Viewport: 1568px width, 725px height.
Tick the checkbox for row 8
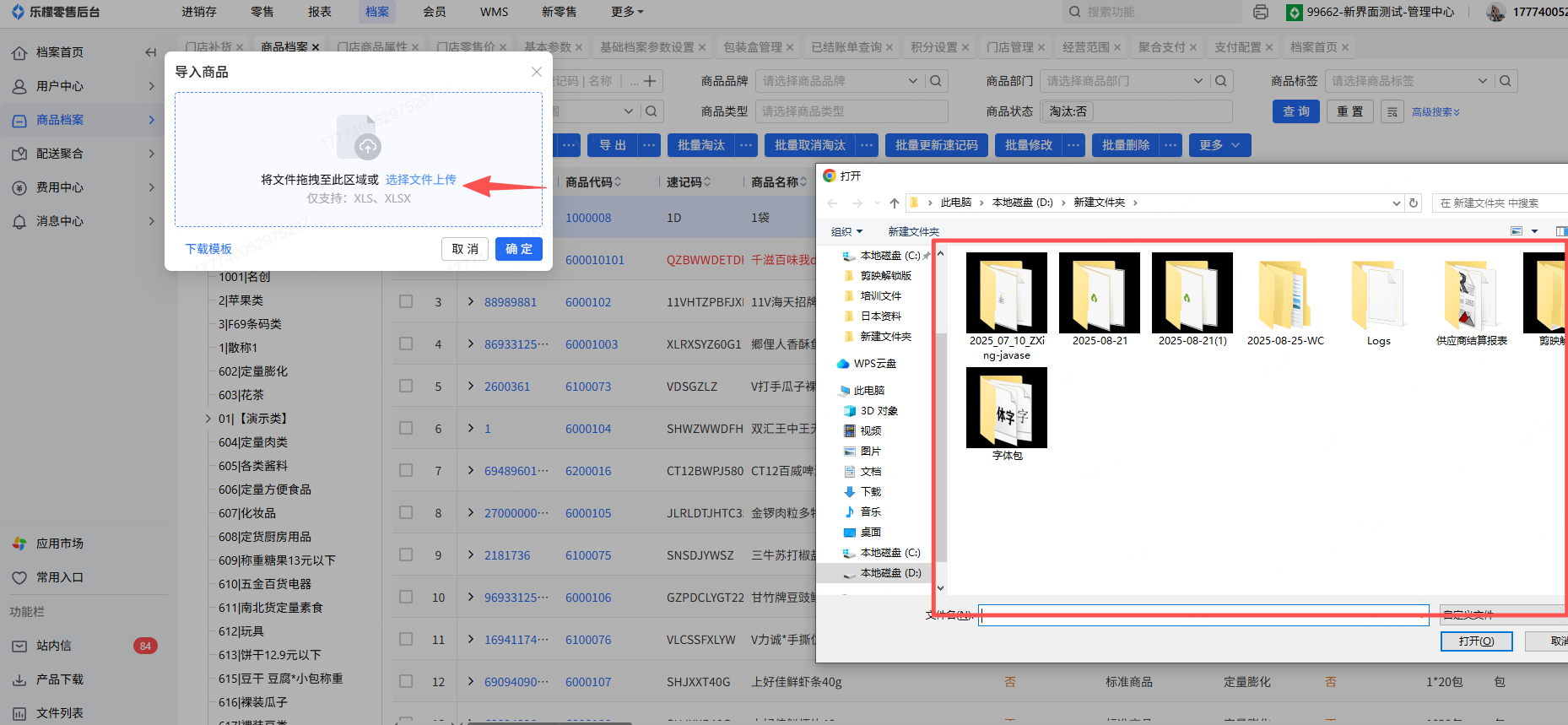click(x=406, y=512)
